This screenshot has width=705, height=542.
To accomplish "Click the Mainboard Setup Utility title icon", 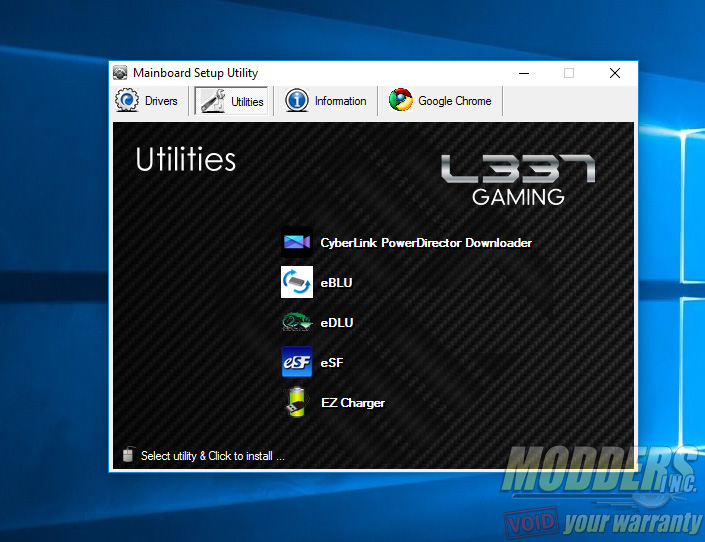I will pyautogui.click(x=120, y=72).
